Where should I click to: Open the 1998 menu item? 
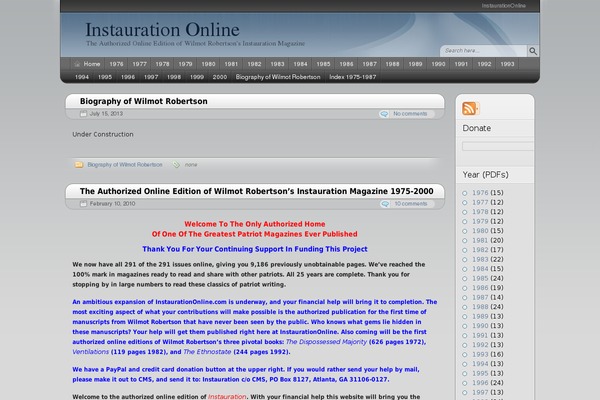(174, 77)
